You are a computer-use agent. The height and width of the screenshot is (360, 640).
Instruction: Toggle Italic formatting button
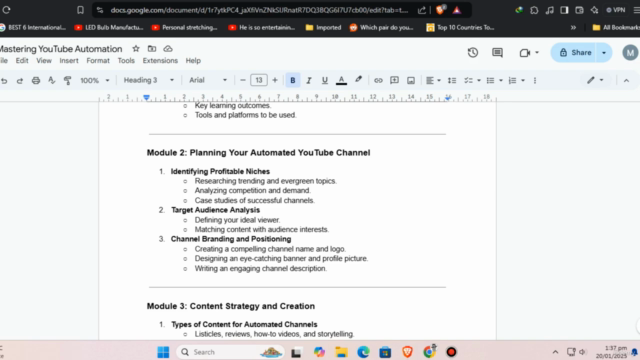[309, 80]
